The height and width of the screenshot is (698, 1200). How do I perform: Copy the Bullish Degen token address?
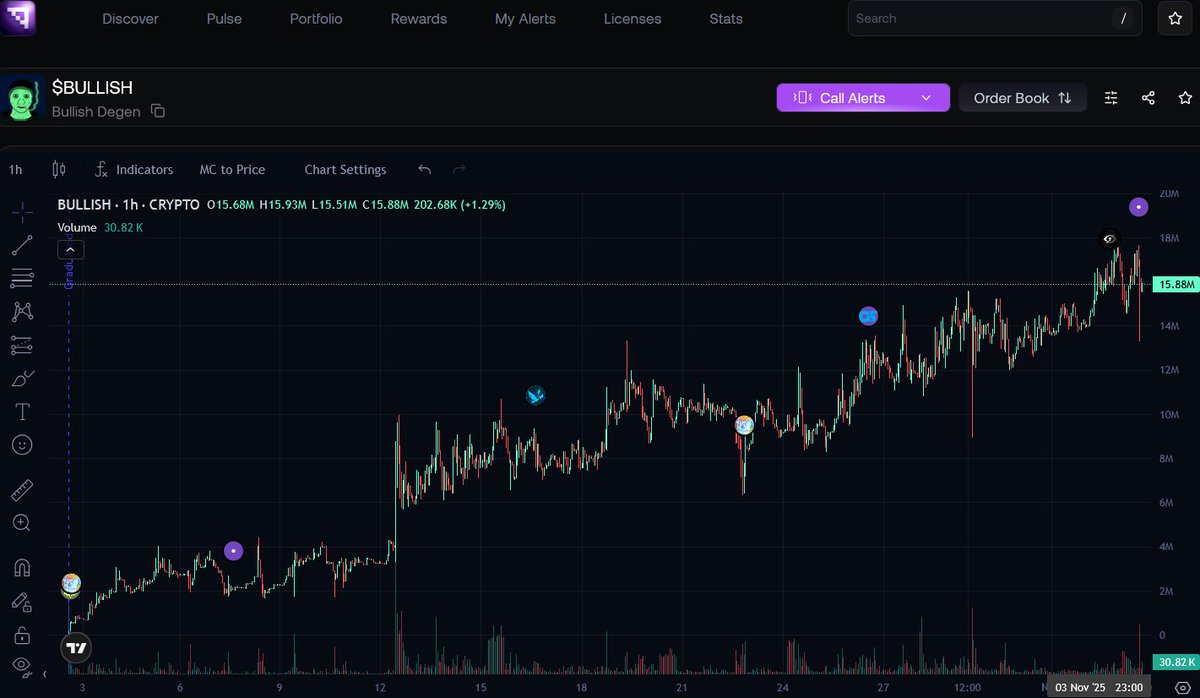(x=158, y=111)
